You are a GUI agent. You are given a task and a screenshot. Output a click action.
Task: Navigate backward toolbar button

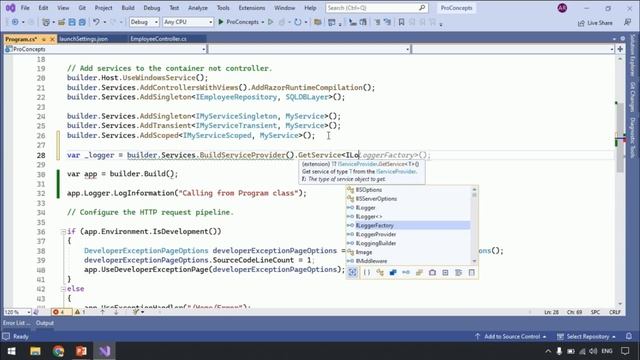[15, 22]
